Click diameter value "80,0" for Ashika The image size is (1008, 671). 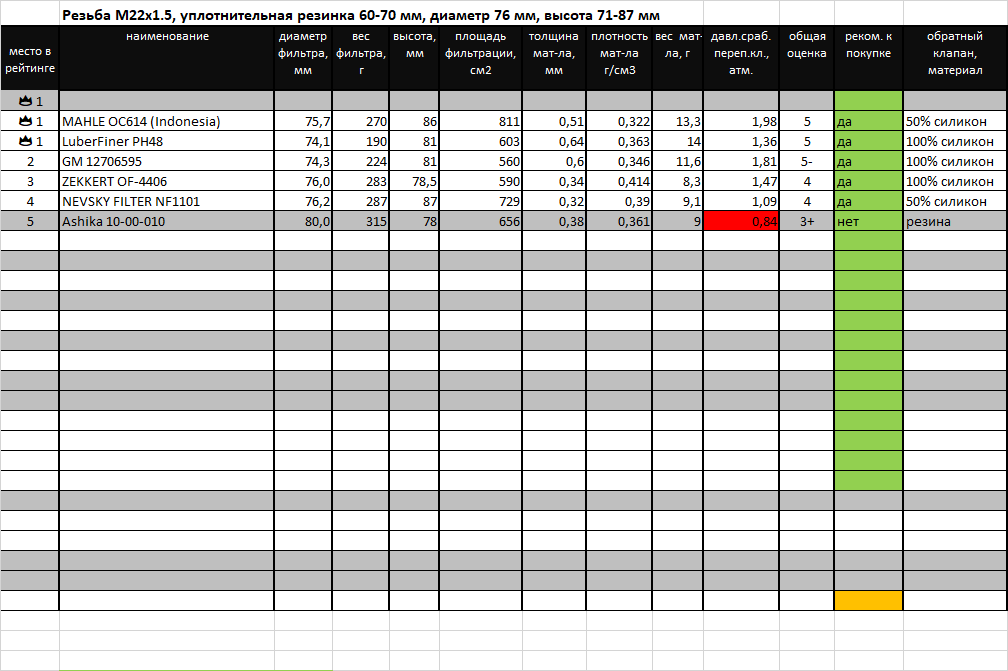(303, 221)
